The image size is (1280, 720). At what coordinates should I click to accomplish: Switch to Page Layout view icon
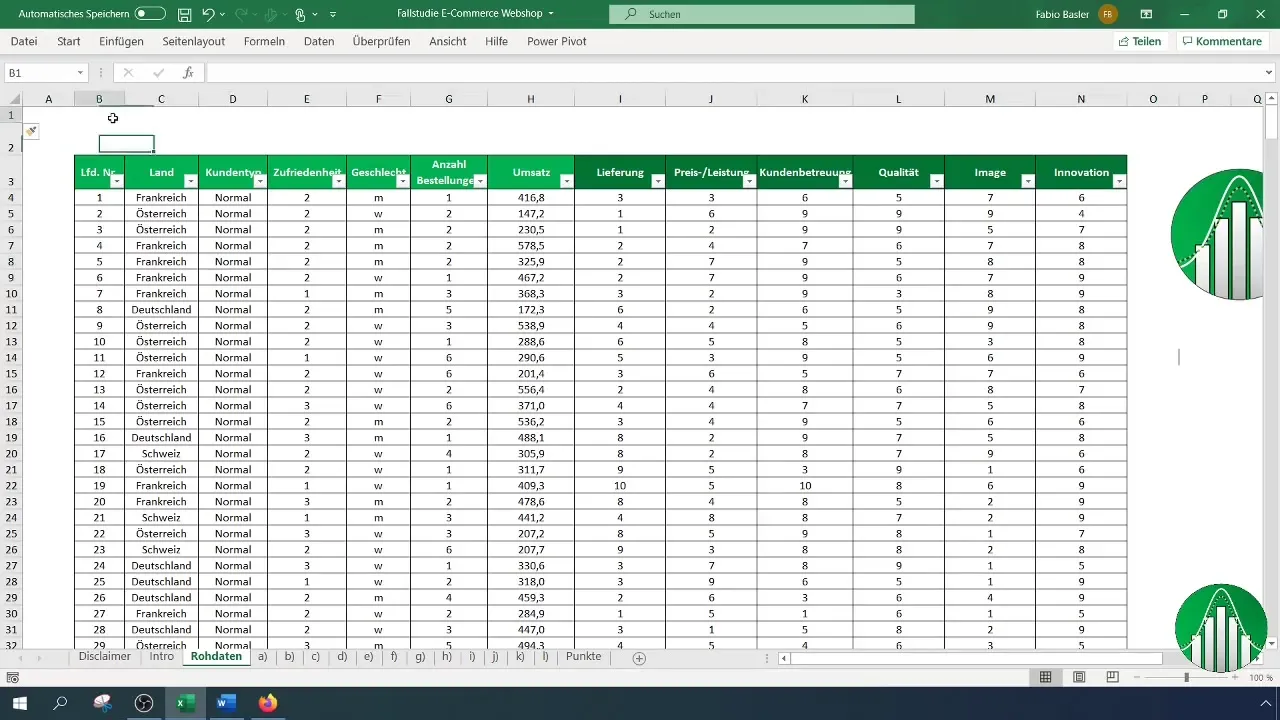[1079, 677]
